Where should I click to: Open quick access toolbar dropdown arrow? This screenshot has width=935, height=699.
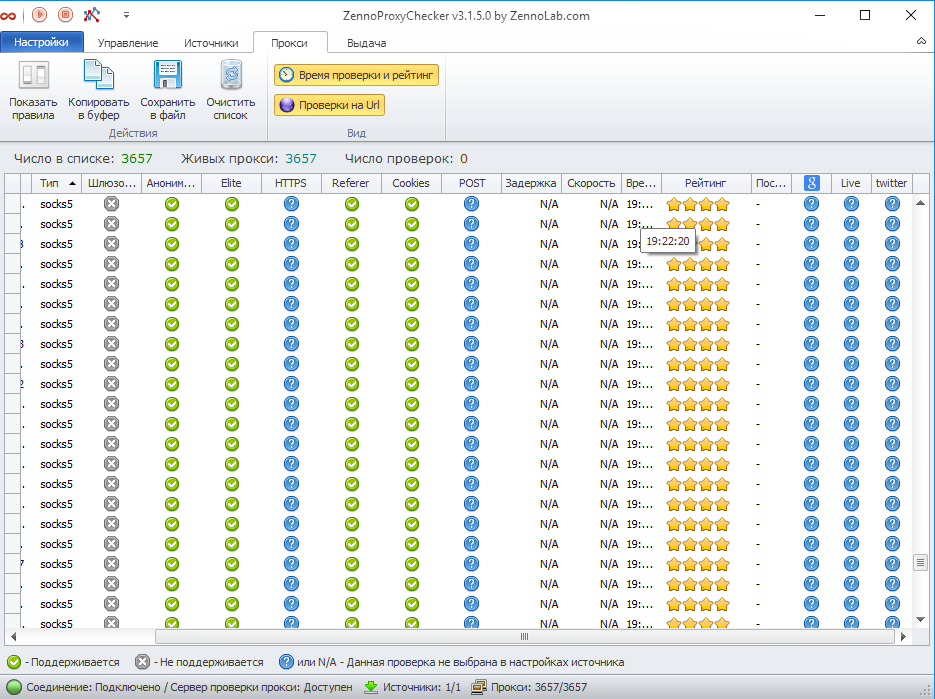pyautogui.click(x=126, y=15)
